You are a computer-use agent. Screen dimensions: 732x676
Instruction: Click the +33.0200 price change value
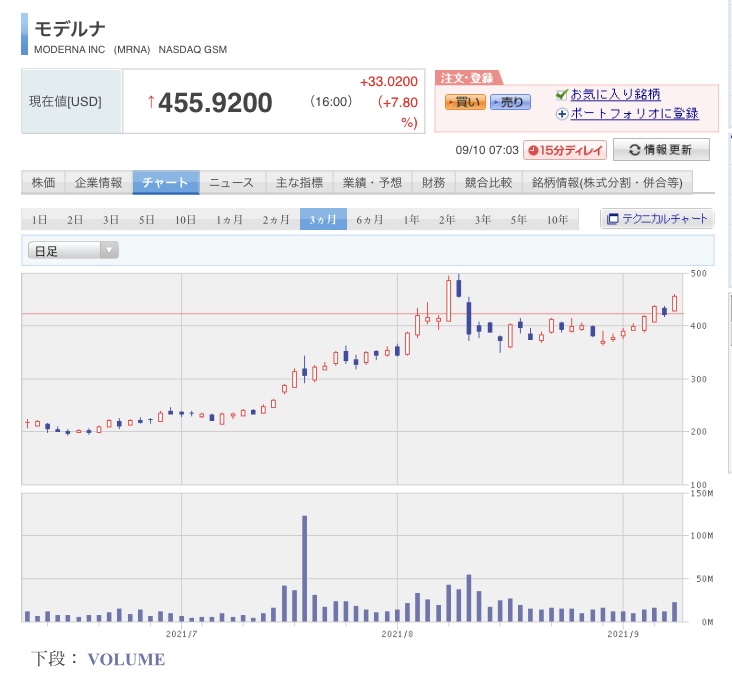(388, 82)
